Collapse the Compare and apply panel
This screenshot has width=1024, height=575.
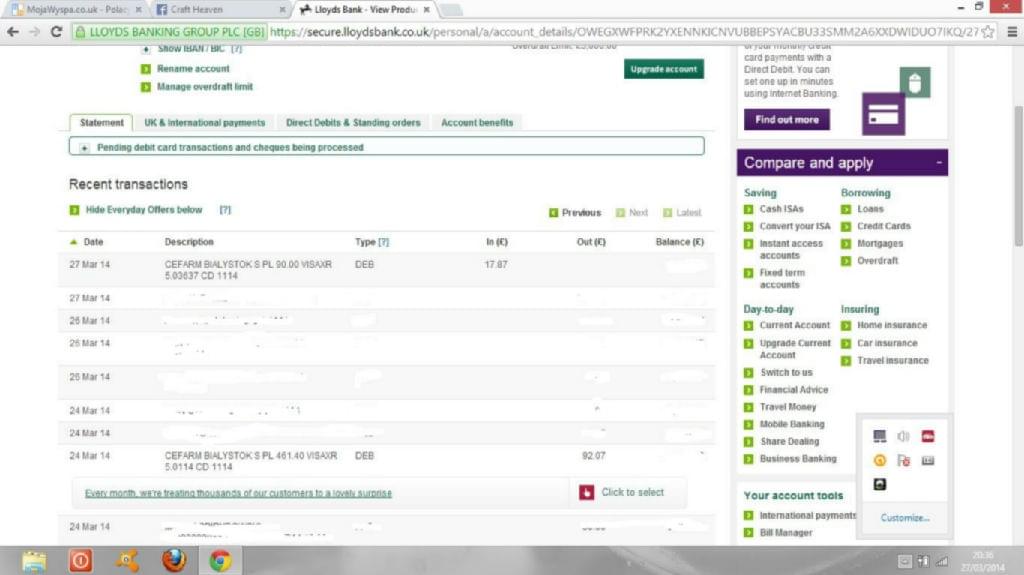pyautogui.click(x=939, y=162)
